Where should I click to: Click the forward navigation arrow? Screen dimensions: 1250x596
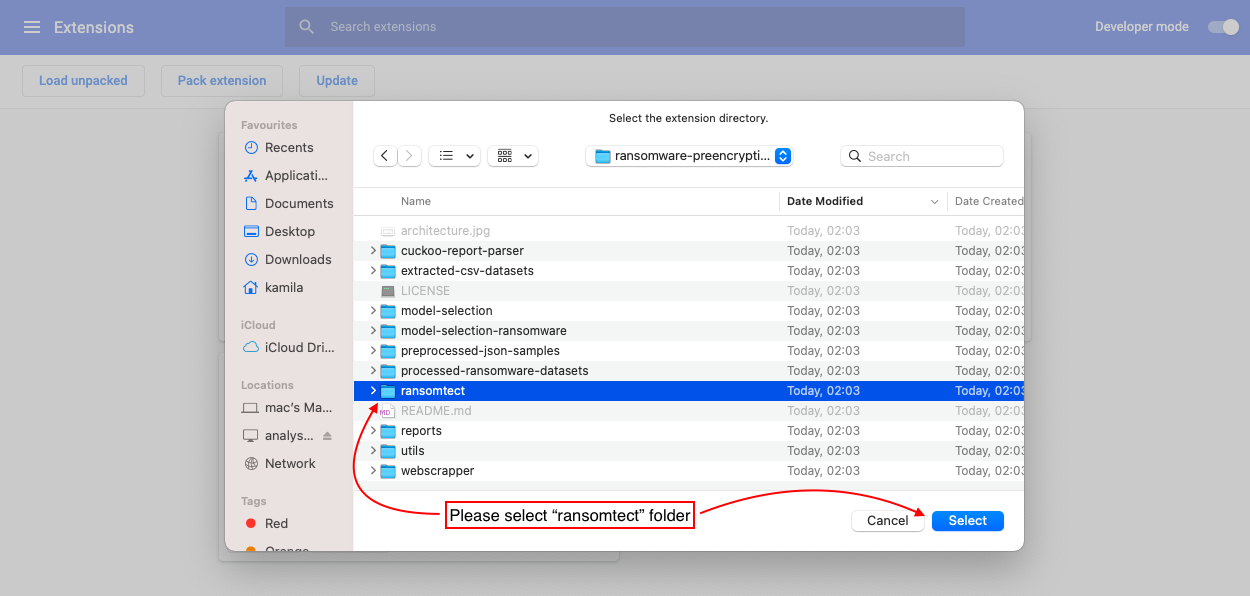(x=410, y=156)
